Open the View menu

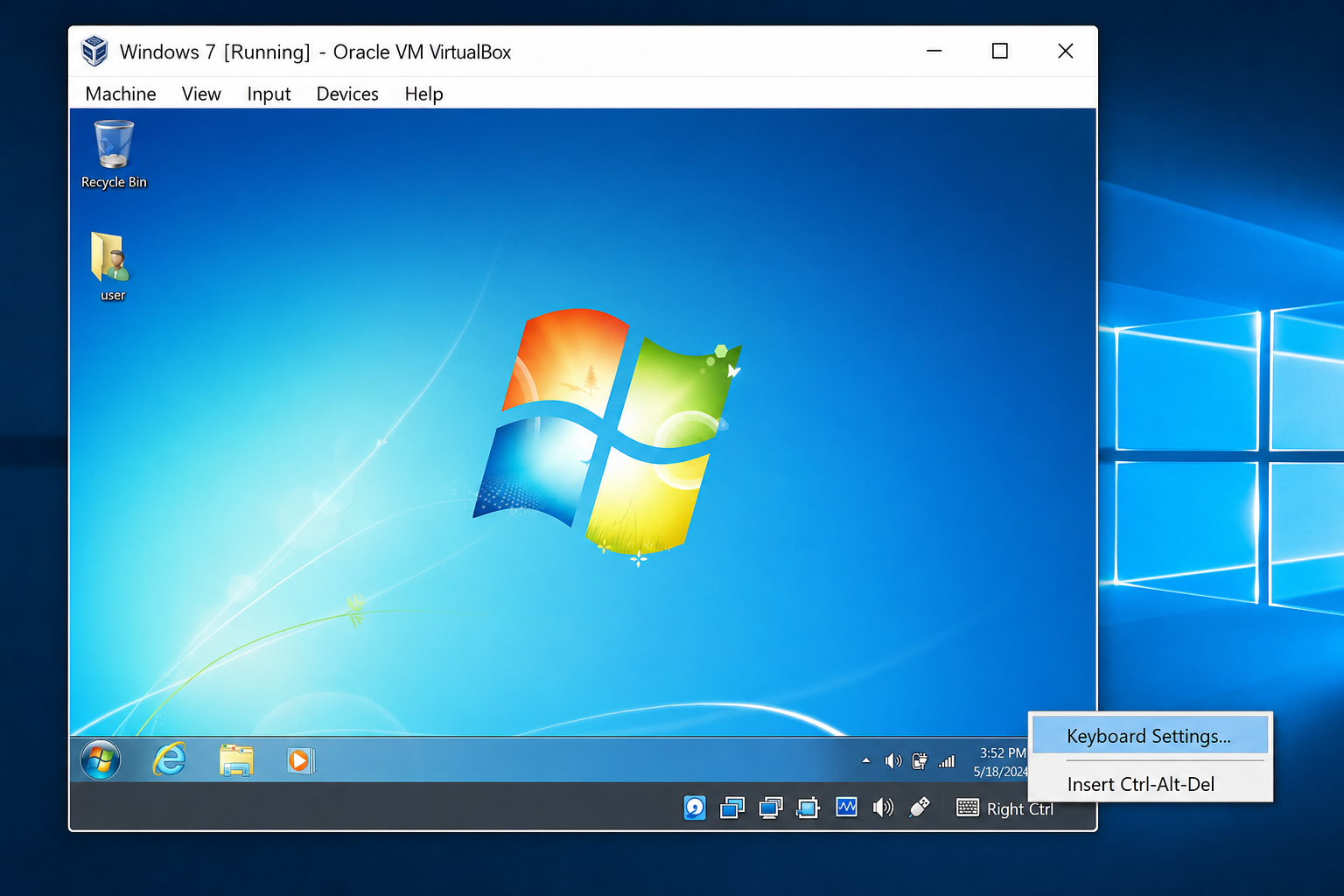tap(201, 94)
